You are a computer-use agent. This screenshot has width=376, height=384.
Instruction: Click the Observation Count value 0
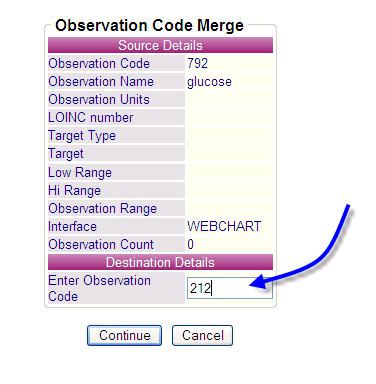click(x=190, y=244)
